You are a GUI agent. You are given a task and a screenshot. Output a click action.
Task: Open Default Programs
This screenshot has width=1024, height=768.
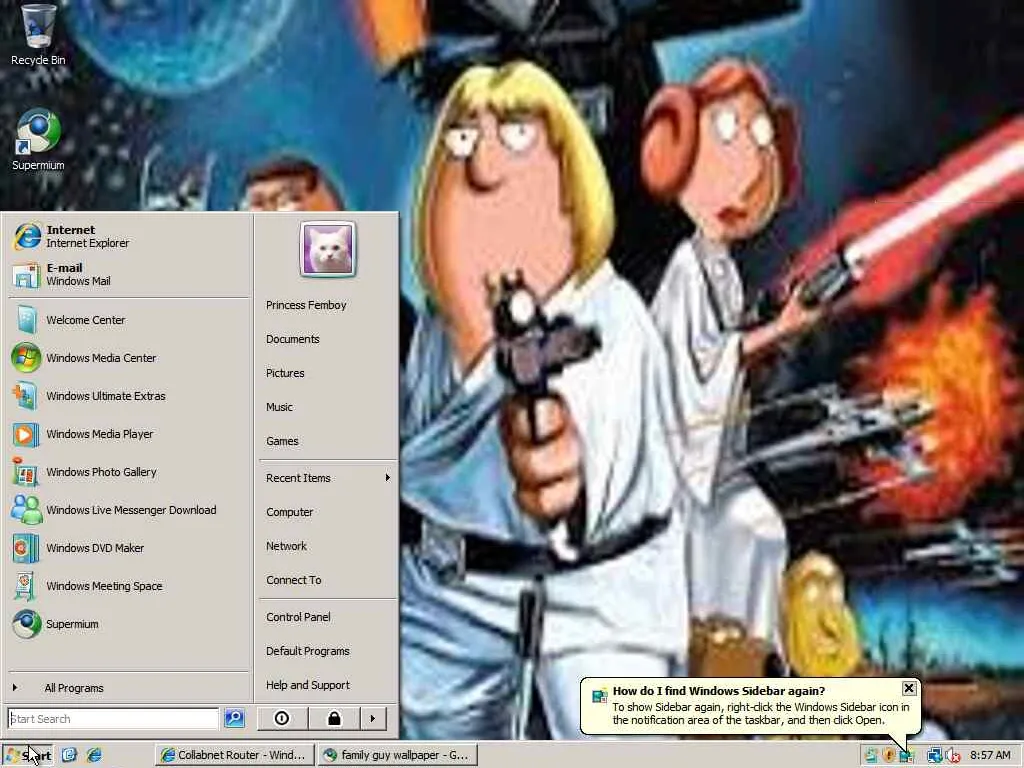(328, 651)
